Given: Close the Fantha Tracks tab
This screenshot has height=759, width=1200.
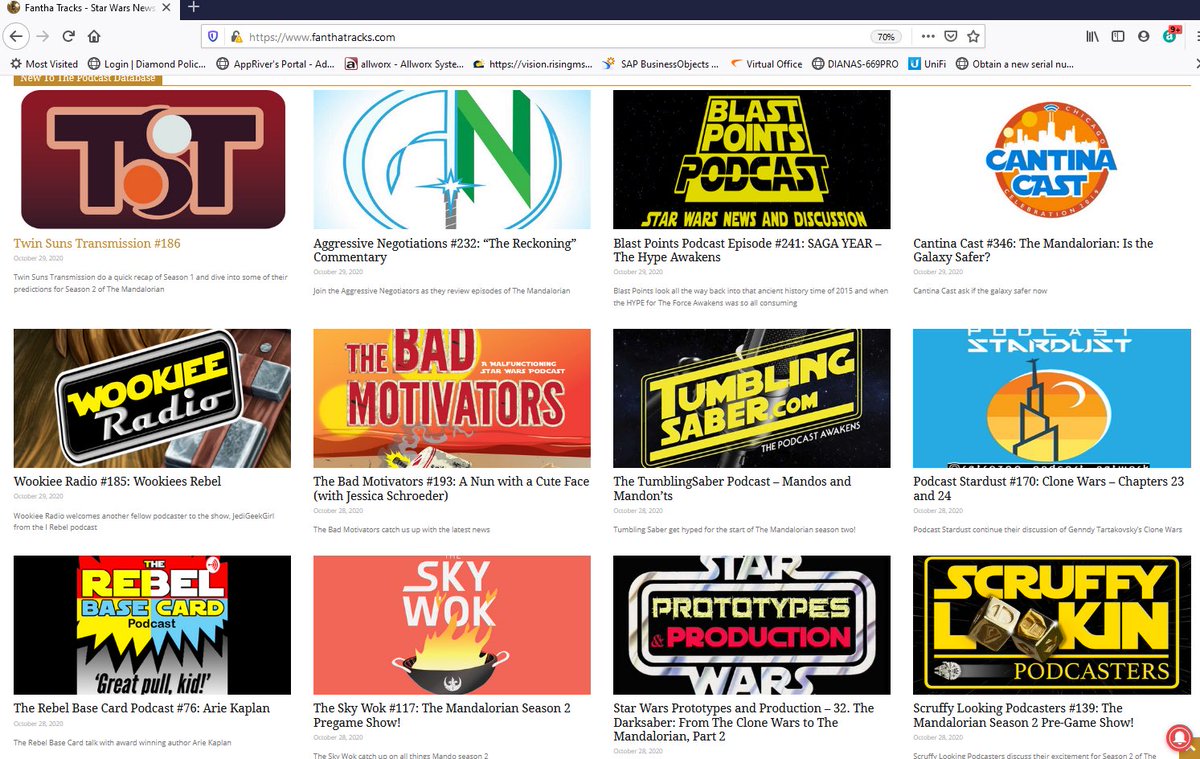Looking at the screenshot, I should pos(169,8).
